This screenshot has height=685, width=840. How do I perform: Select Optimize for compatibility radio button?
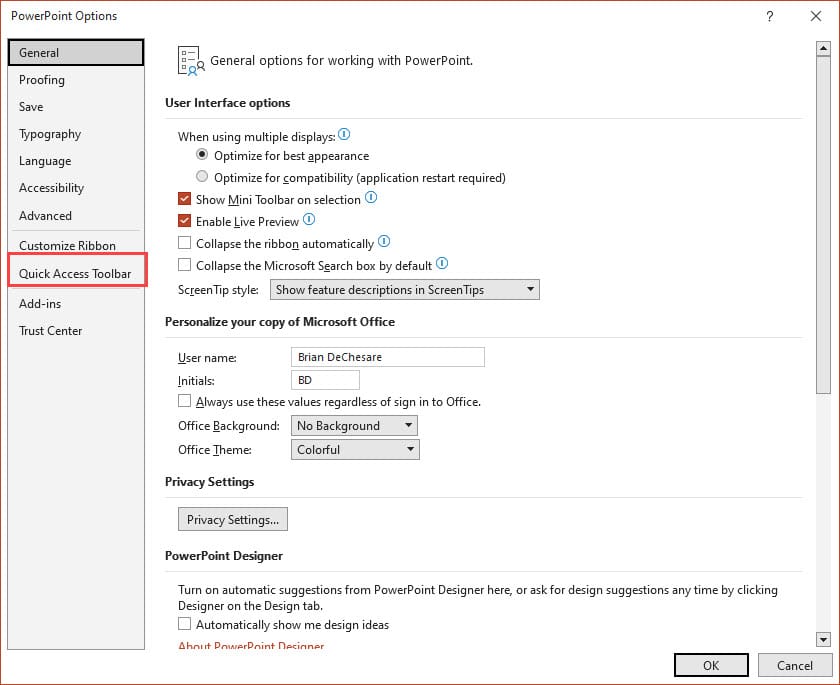click(x=202, y=175)
